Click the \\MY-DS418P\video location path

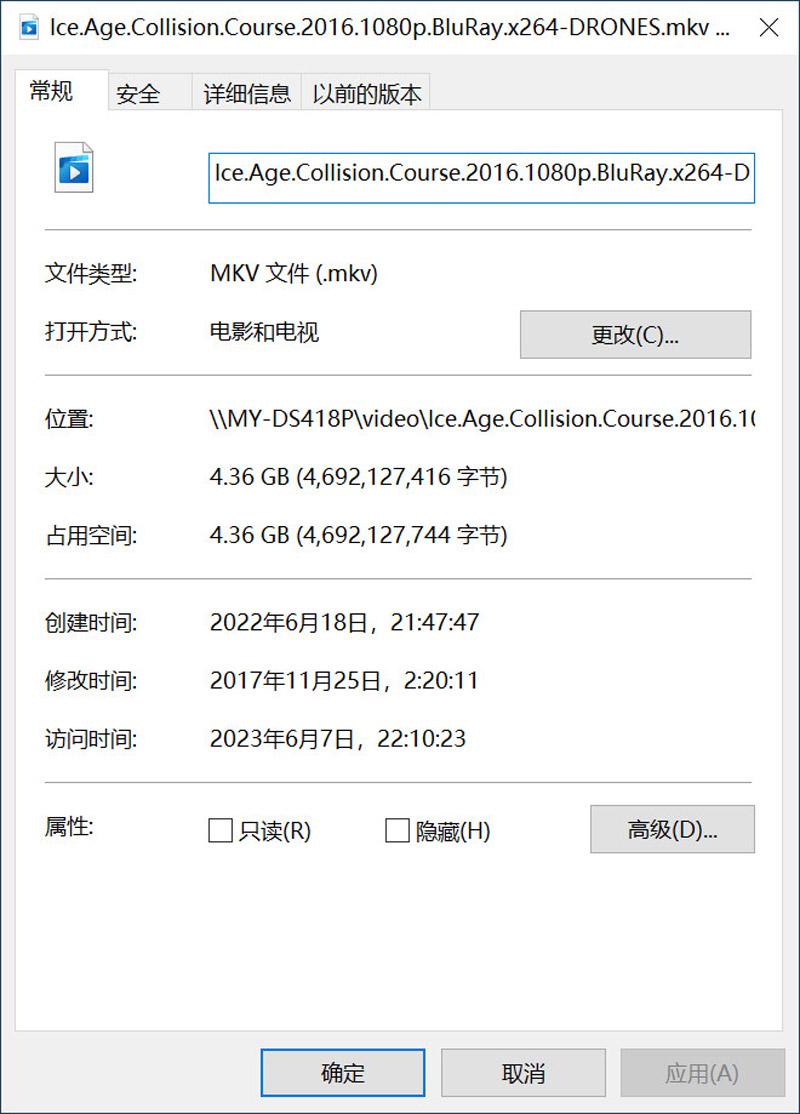482,418
